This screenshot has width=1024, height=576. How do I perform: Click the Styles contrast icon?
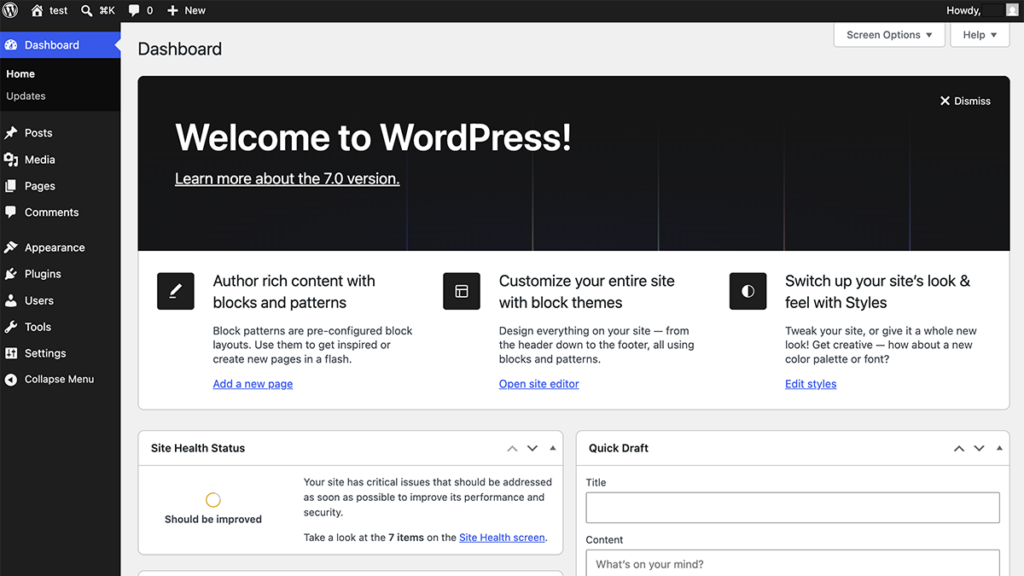(x=747, y=291)
